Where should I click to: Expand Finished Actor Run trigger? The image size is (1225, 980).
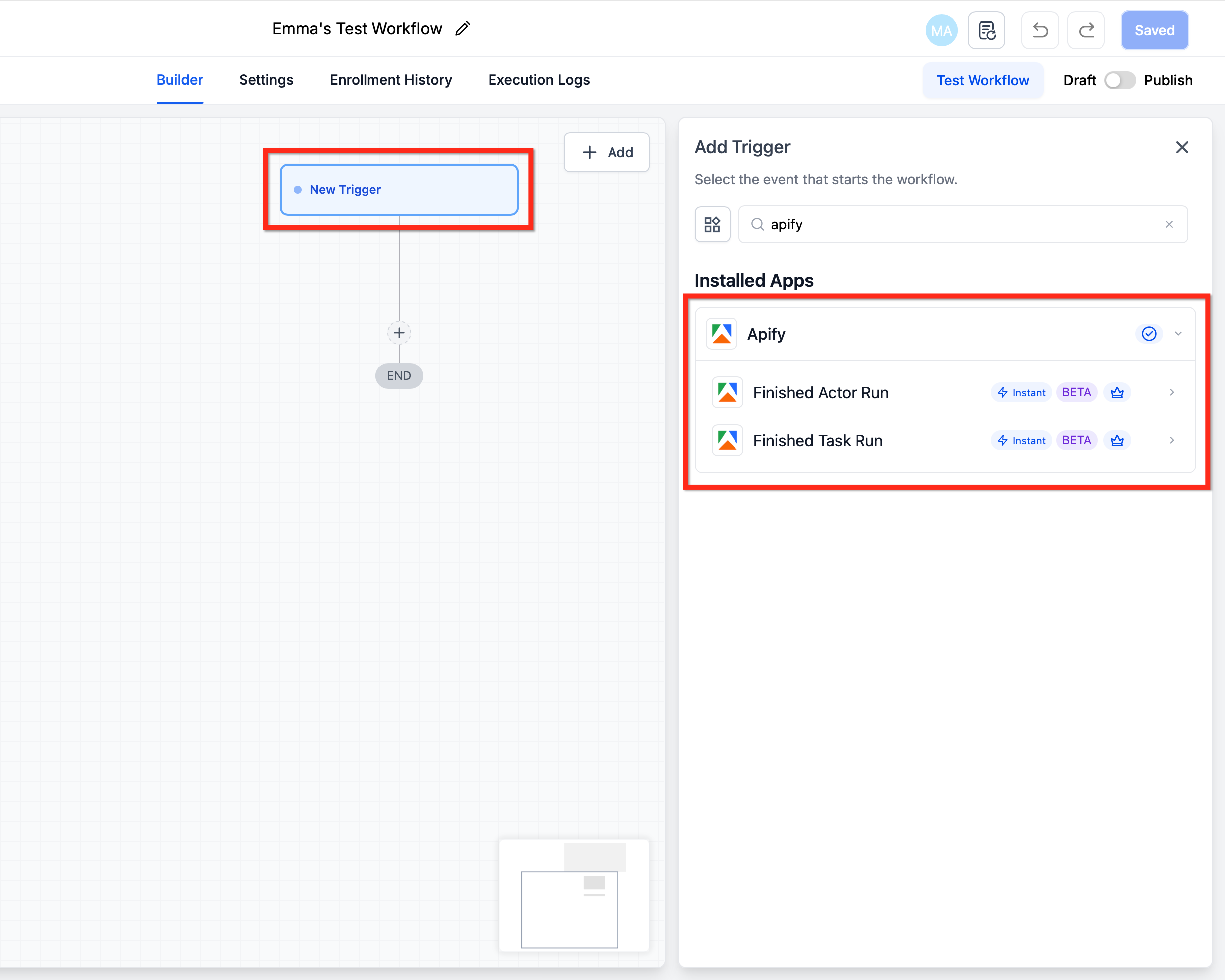(x=1172, y=392)
